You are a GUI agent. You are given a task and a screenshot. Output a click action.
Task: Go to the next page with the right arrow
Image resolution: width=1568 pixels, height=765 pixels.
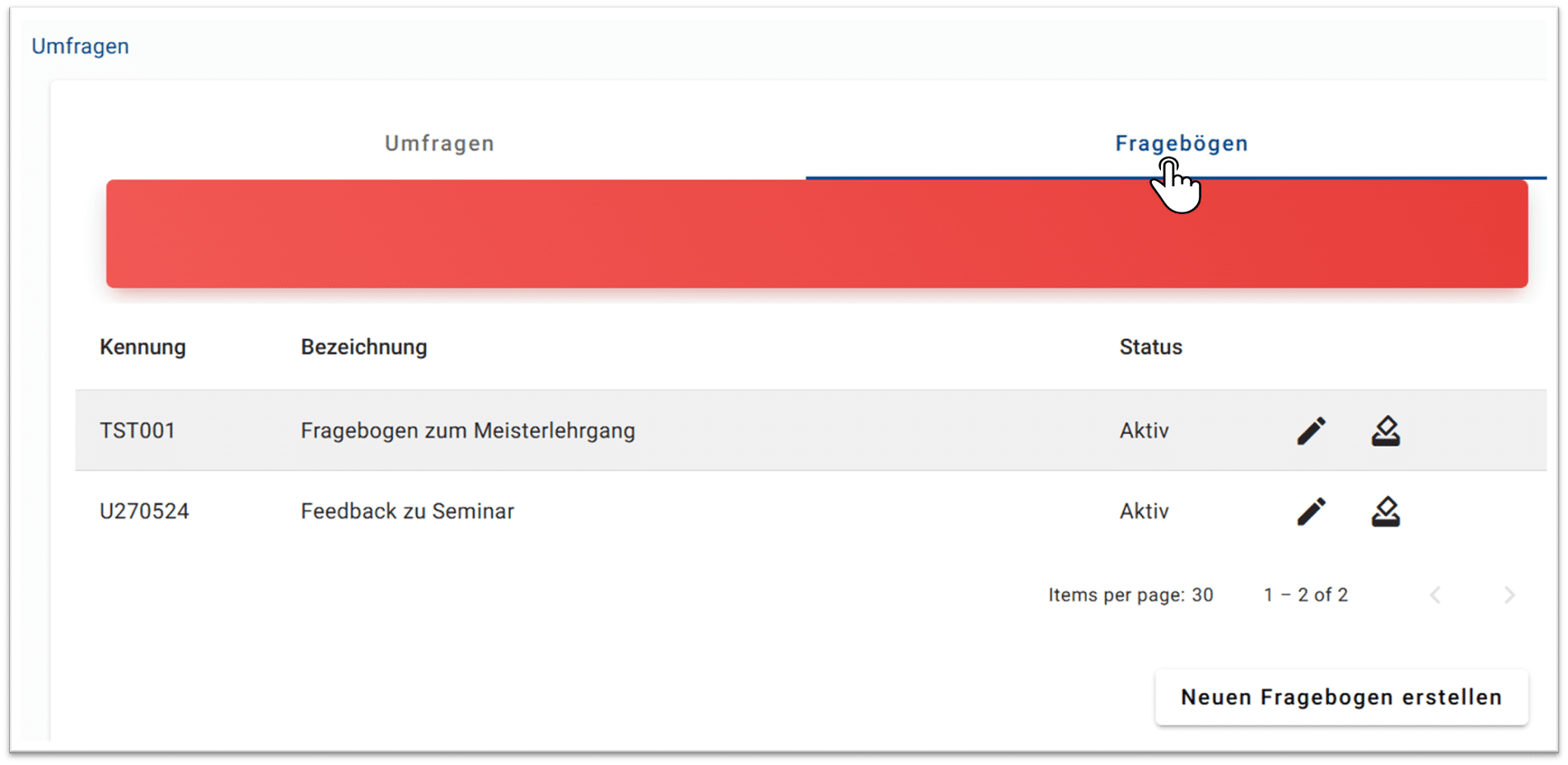coord(1509,595)
